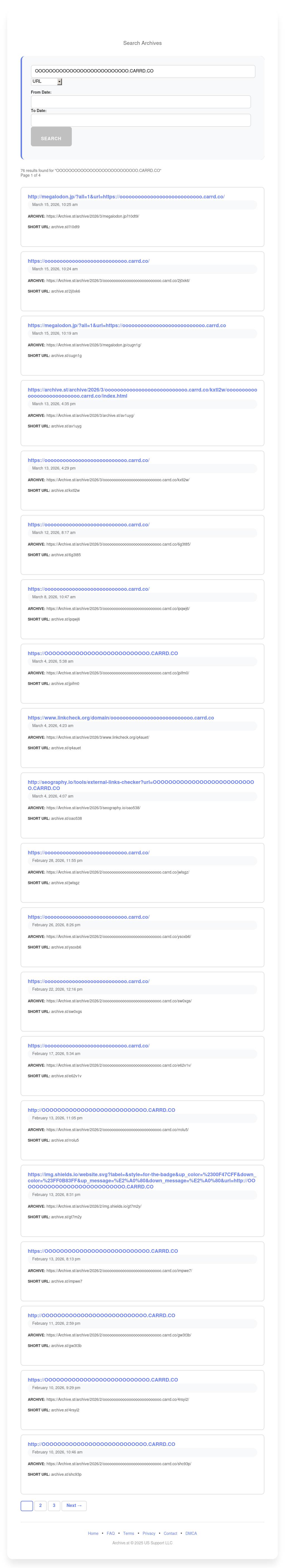Open the Home footer link
Viewport: 285px width, 1568px height.
(x=93, y=1533)
